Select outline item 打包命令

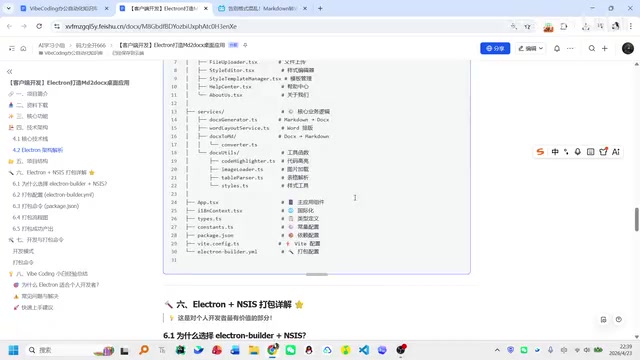tap(23, 262)
